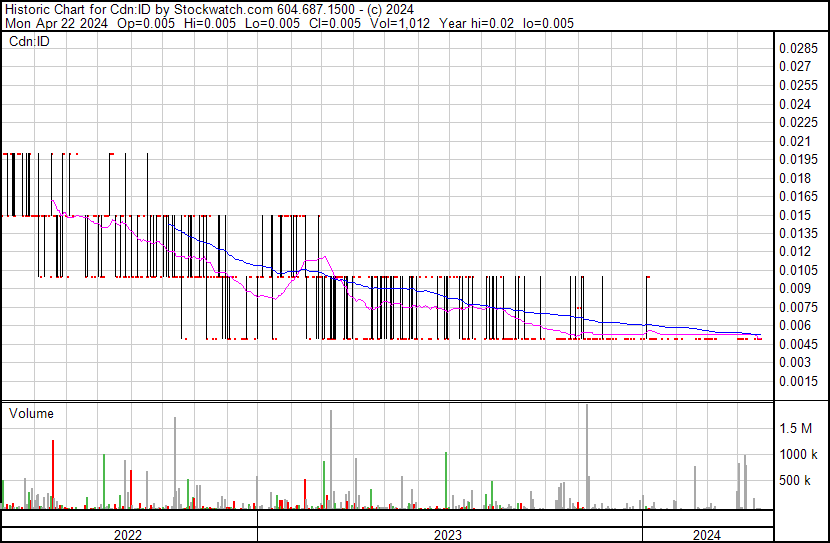Click the tallest grey volume bar in late 2023
This screenshot has height=543, width=830.
coord(587,457)
